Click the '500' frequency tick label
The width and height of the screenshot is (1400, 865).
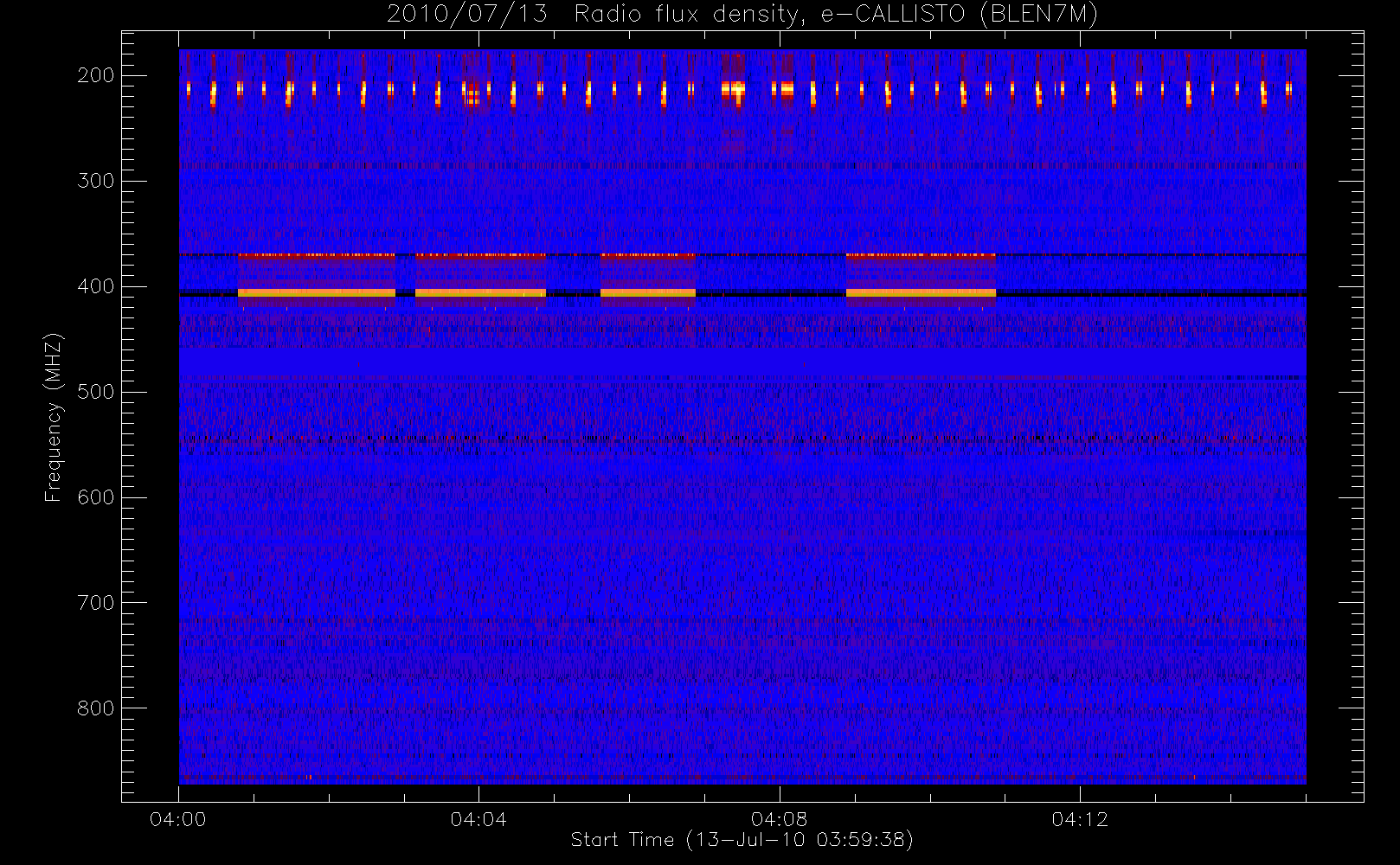coord(96,392)
